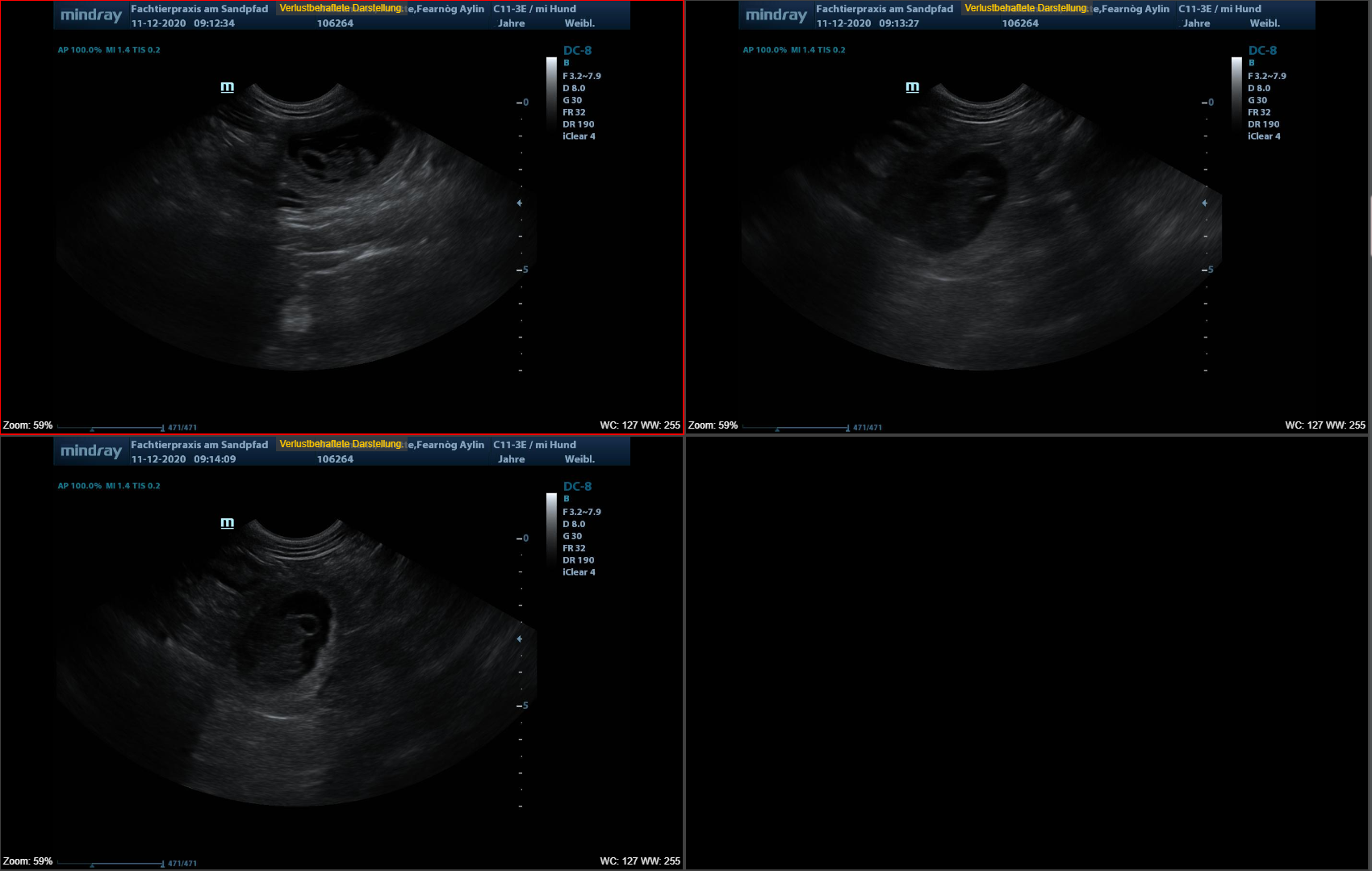The height and width of the screenshot is (871, 1372).
Task: Click the 'm' probe orientation marker in 09:12:34 image
Action: (x=228, y=87)
